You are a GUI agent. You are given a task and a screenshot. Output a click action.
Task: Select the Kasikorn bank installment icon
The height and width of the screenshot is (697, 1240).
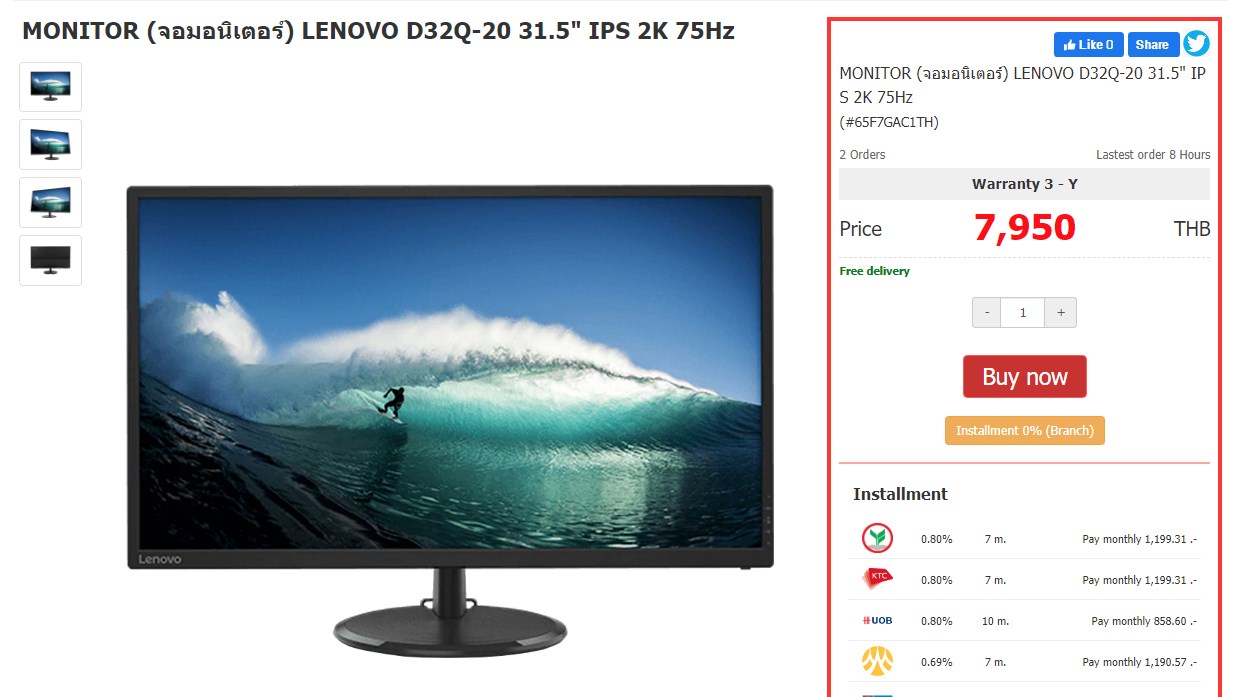tap(877, 538)
